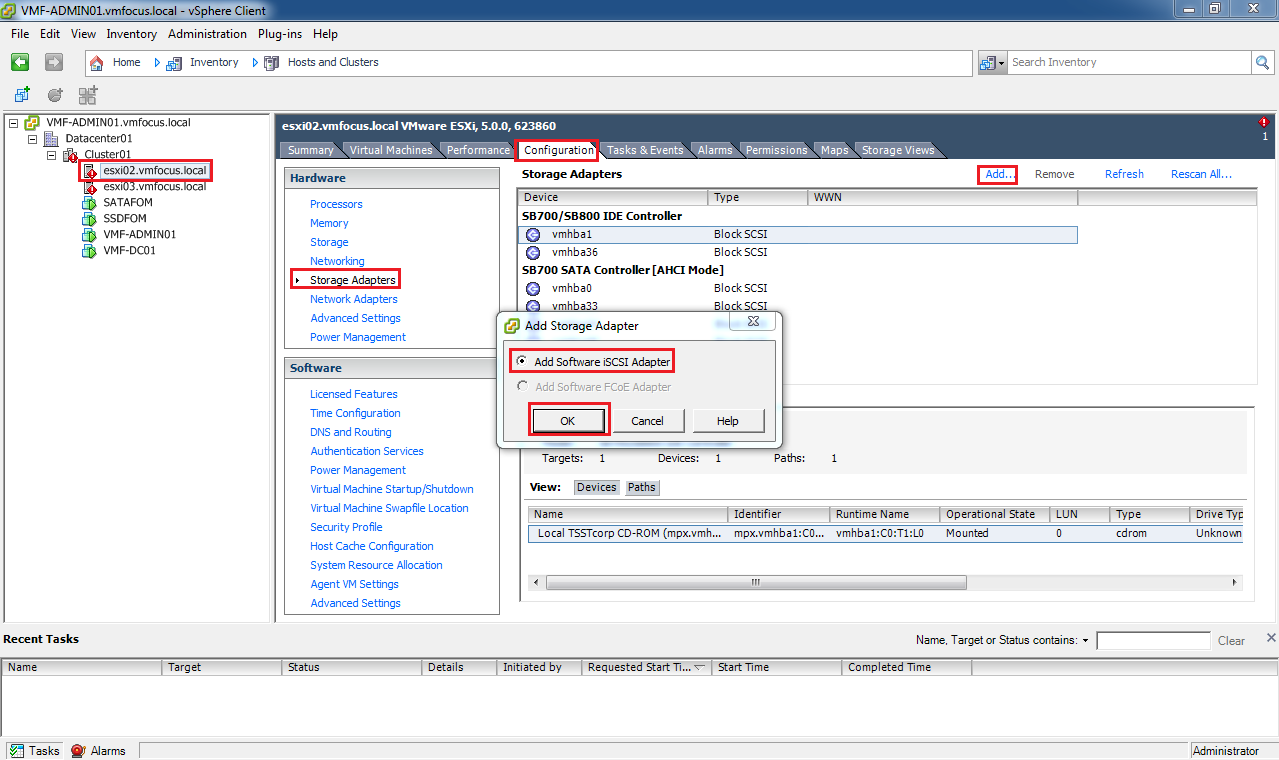
Task: Click the red alert icon in host header
Action: [1264, 122]
